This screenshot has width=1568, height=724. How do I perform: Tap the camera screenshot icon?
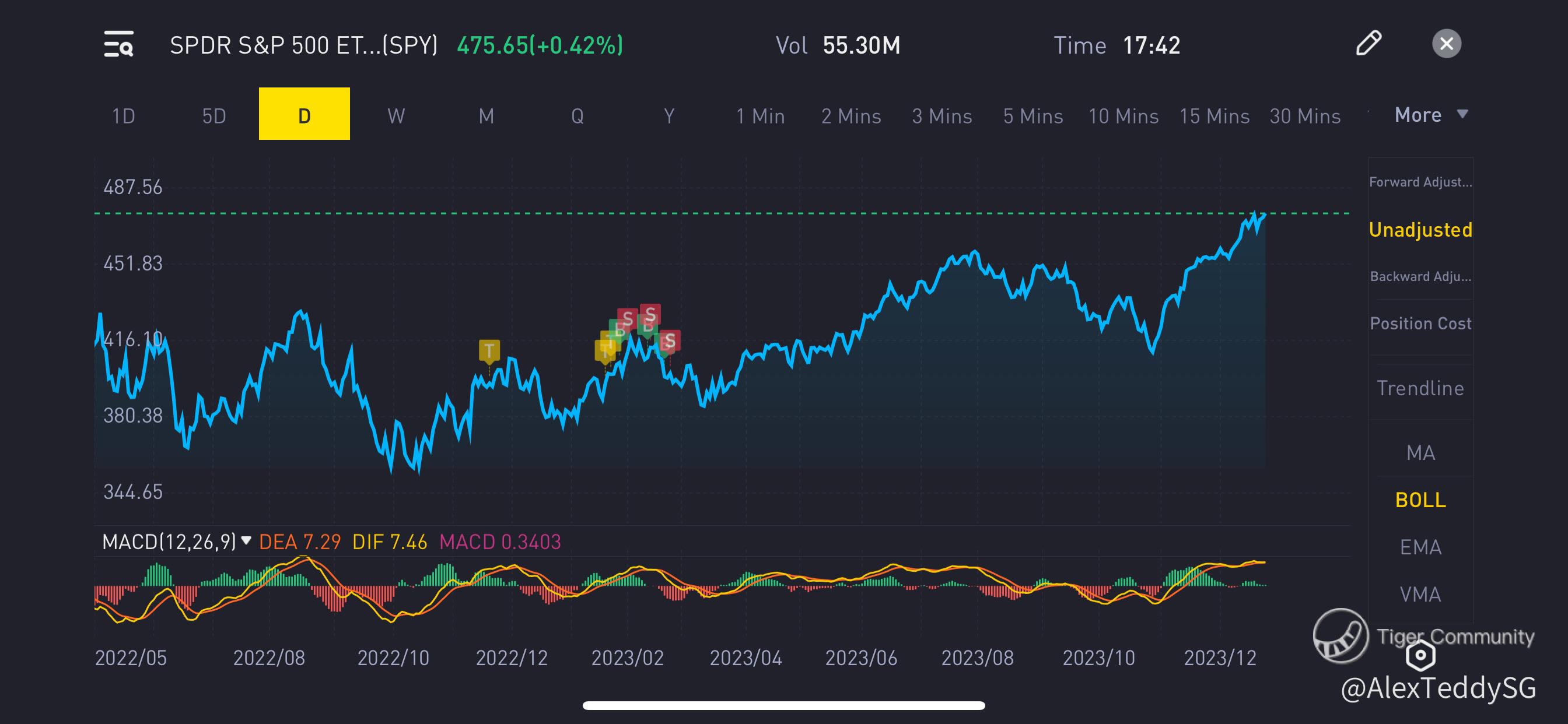[x=1420, y=655]
